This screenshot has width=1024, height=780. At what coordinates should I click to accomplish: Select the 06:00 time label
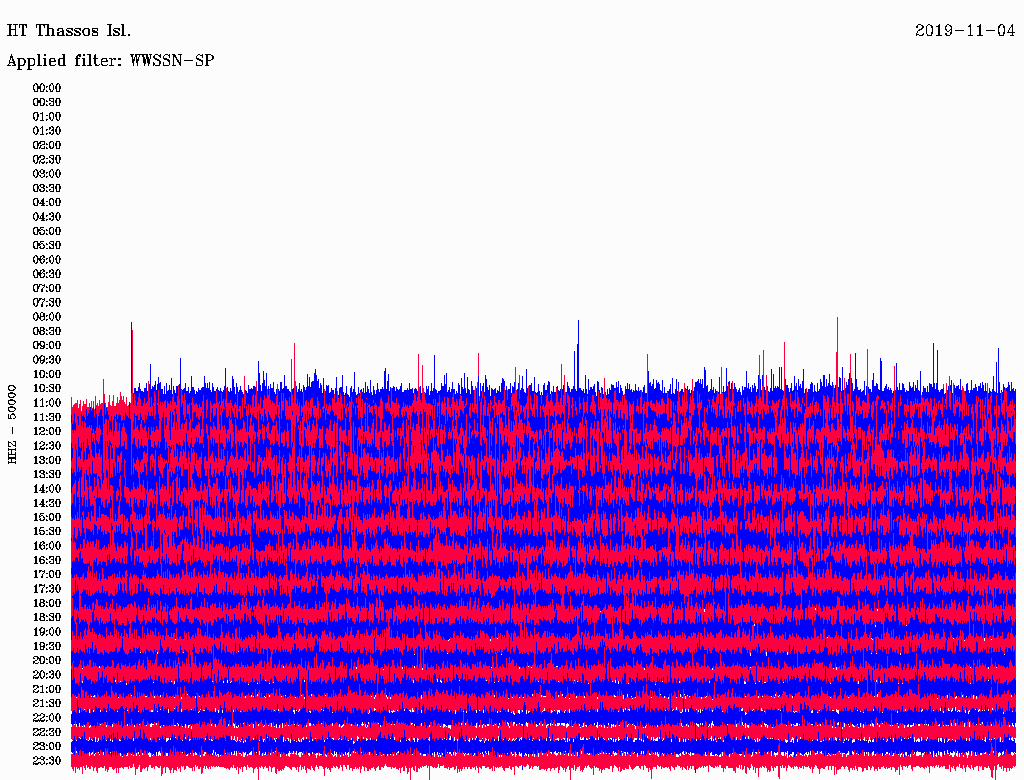pos(47,260)
